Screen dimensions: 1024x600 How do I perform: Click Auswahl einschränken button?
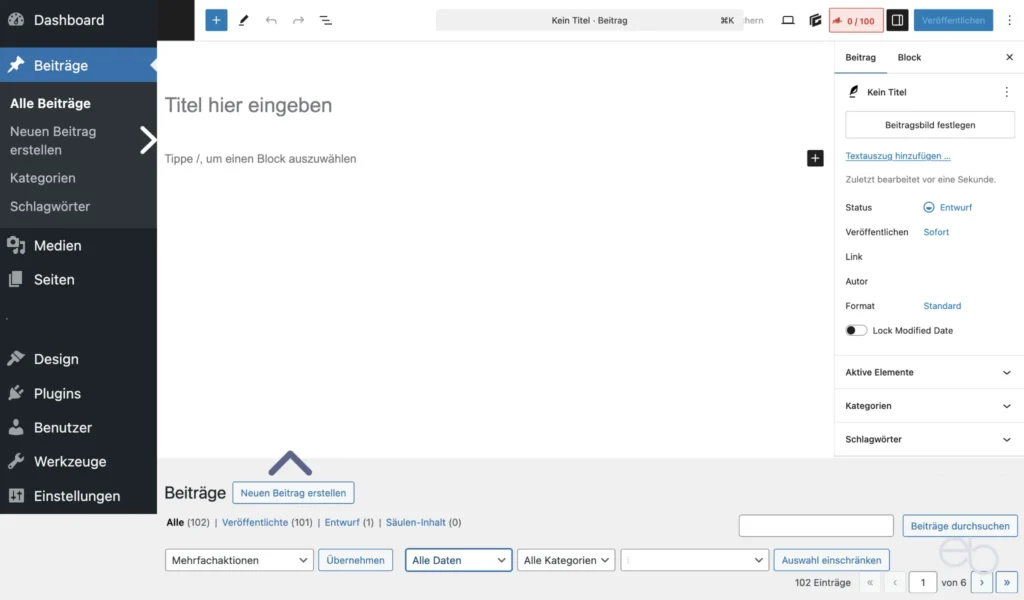click(831, 560)
